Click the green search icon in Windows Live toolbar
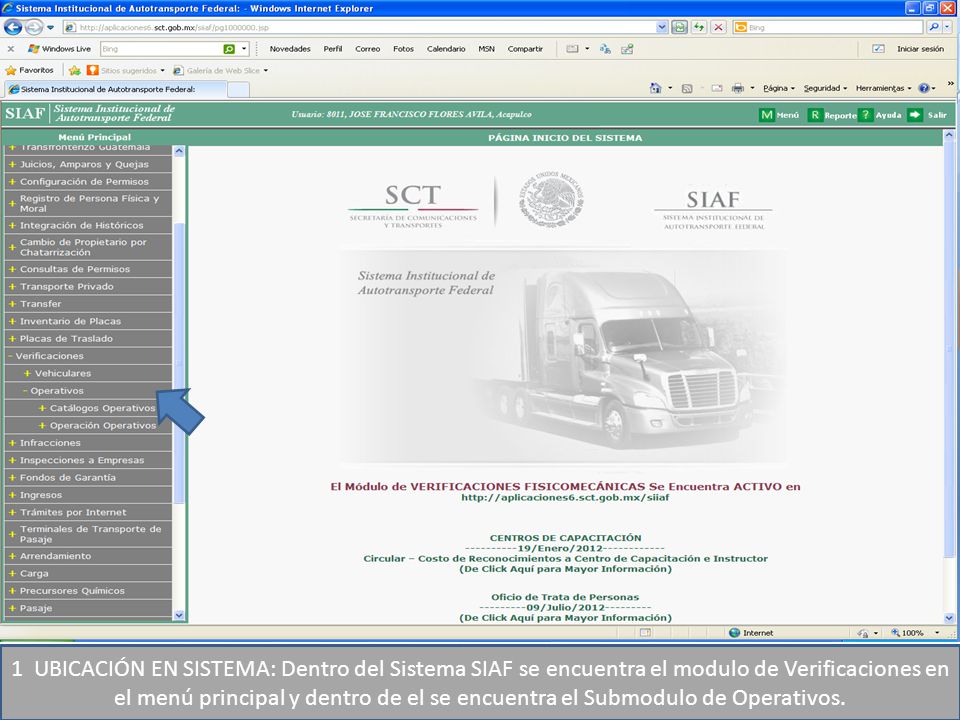The image size is (960, 720). 229,49
